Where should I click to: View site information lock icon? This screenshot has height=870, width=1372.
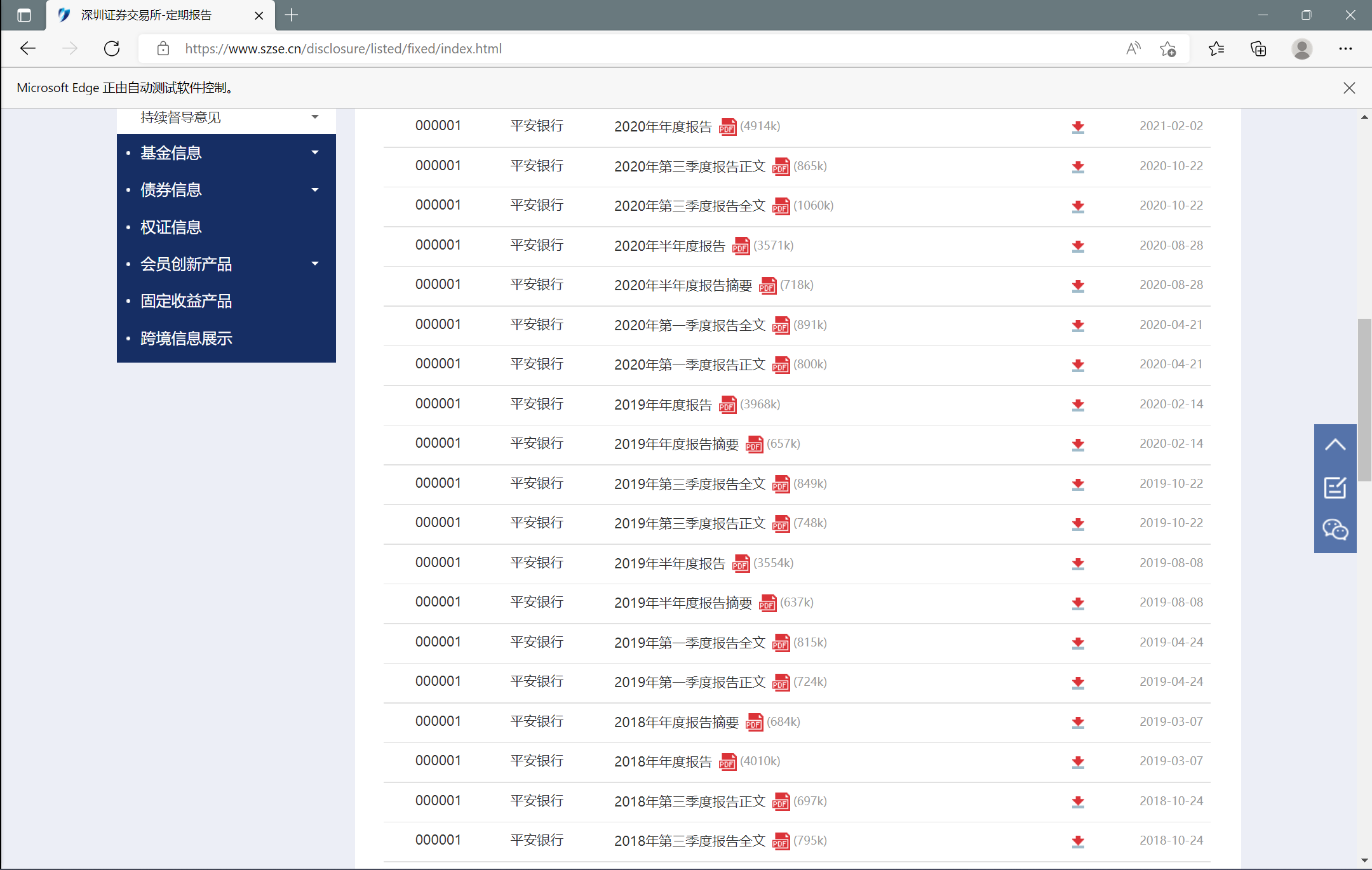coord(163,49)
